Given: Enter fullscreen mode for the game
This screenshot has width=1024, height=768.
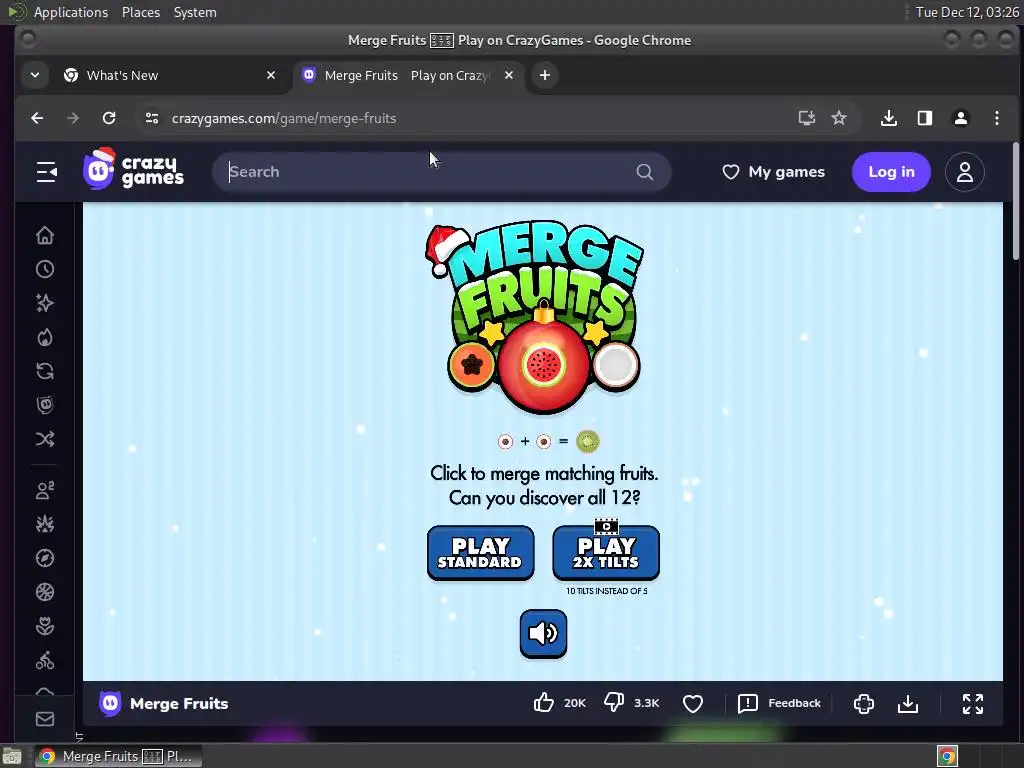Looking at the screenshot, I should click(972, 703).
